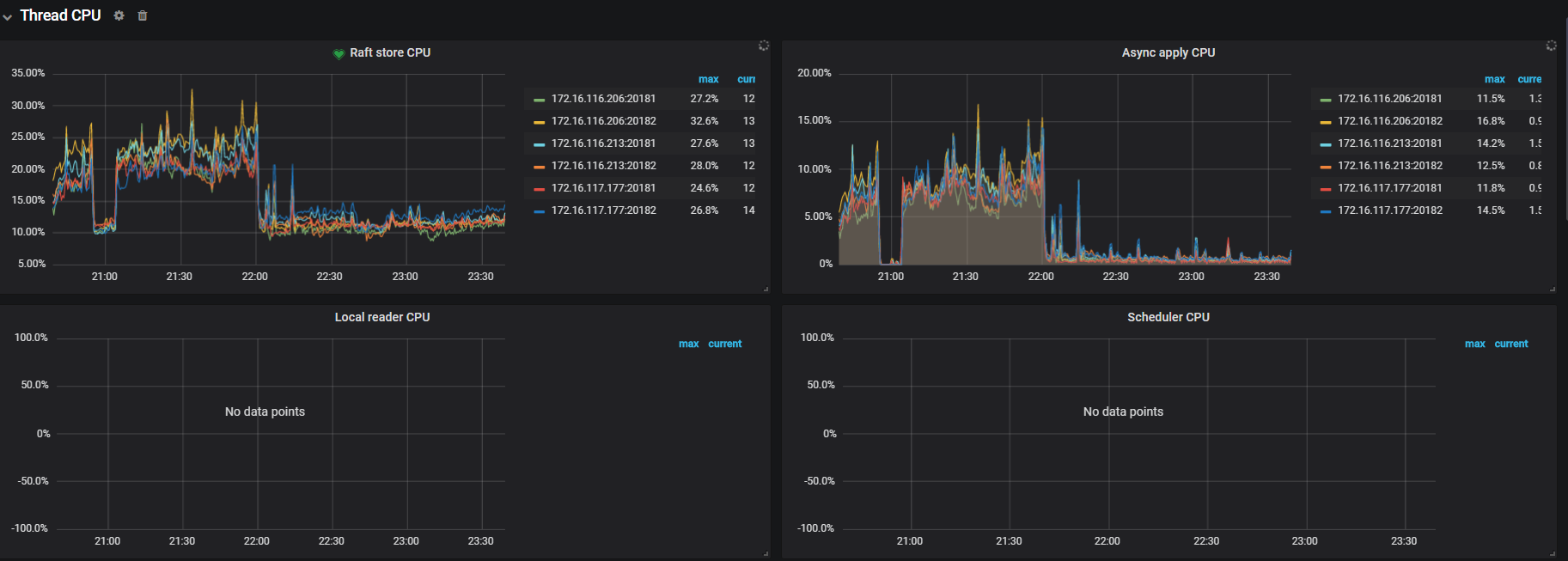Click resize handle of Raft store CPU panel
The image size is (1568, 561).
pos(766,290)
